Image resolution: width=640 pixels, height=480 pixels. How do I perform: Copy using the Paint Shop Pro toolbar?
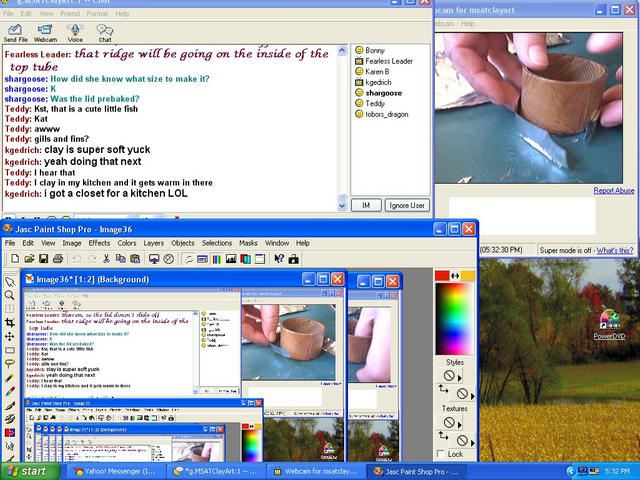pos(120,259)
